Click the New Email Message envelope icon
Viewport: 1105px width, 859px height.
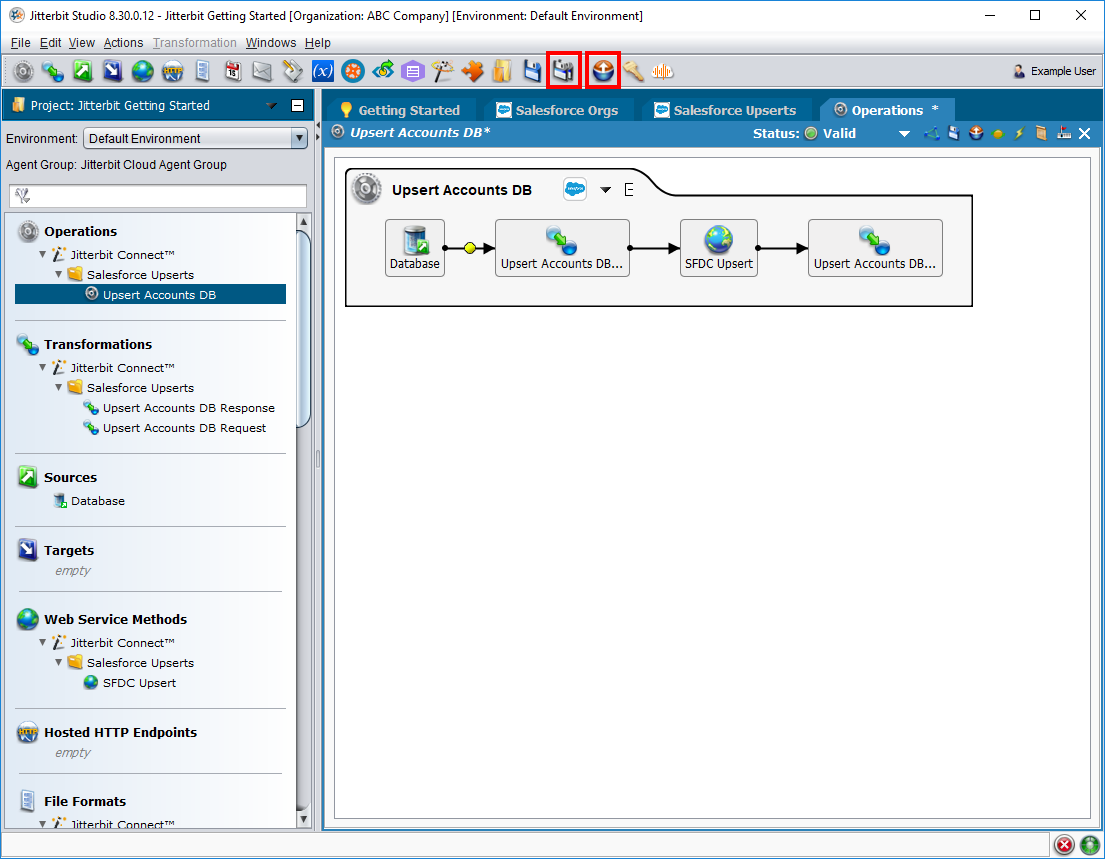262,71
